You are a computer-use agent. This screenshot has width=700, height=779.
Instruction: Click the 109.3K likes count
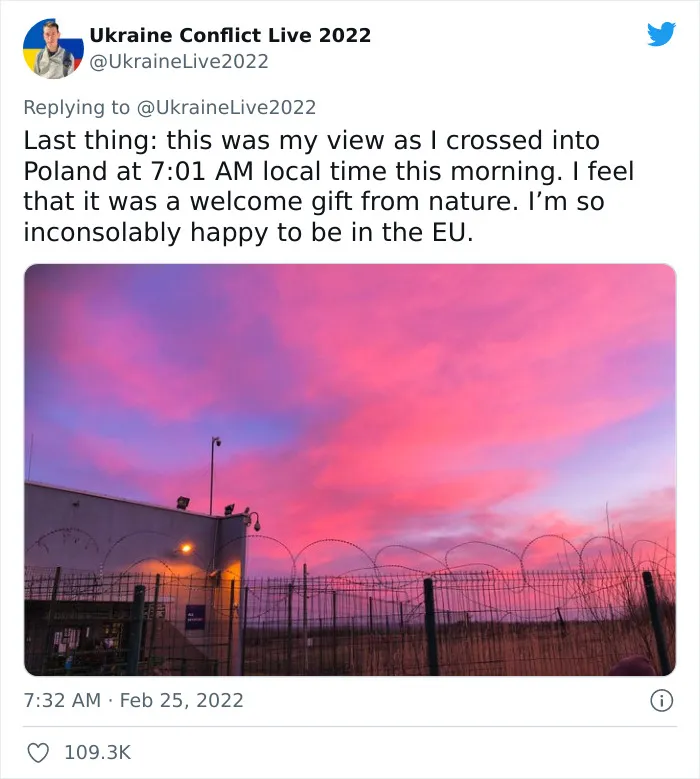pyautogui.click(x=98, y=752)
